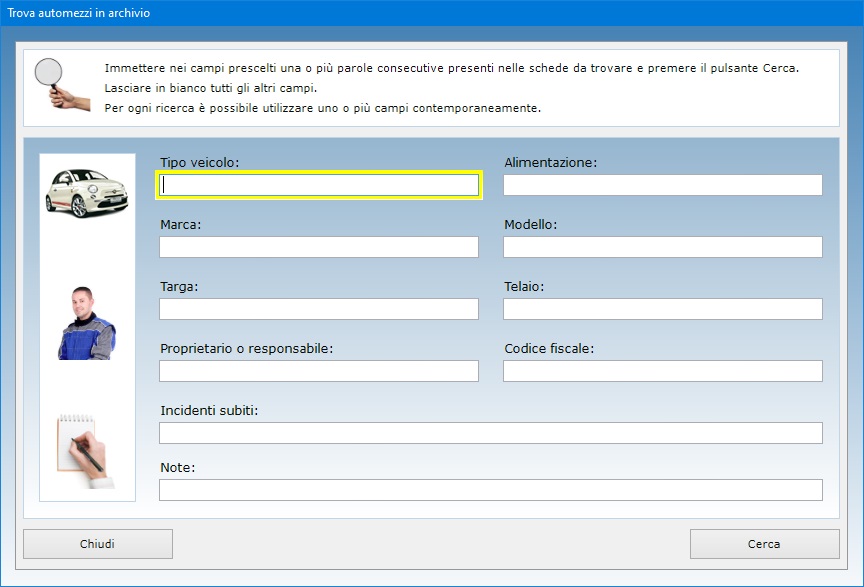Viewport: 864px width, 587px height.
Task: Click the Trova automezzi in archivio title bar
Action: coord(432,13)
